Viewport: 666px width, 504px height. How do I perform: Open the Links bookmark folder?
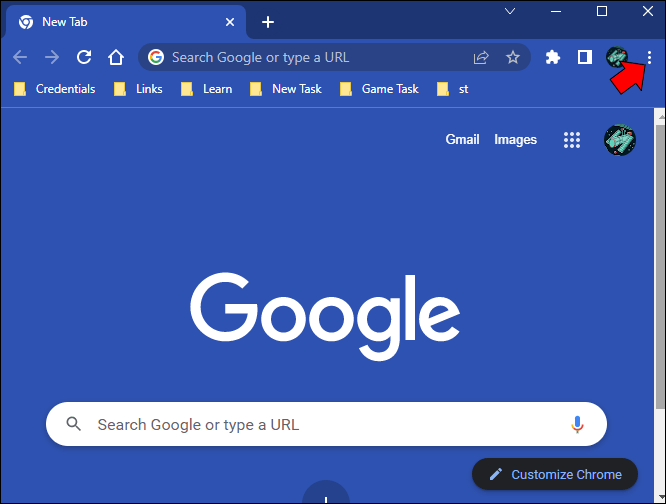(138, 89)
